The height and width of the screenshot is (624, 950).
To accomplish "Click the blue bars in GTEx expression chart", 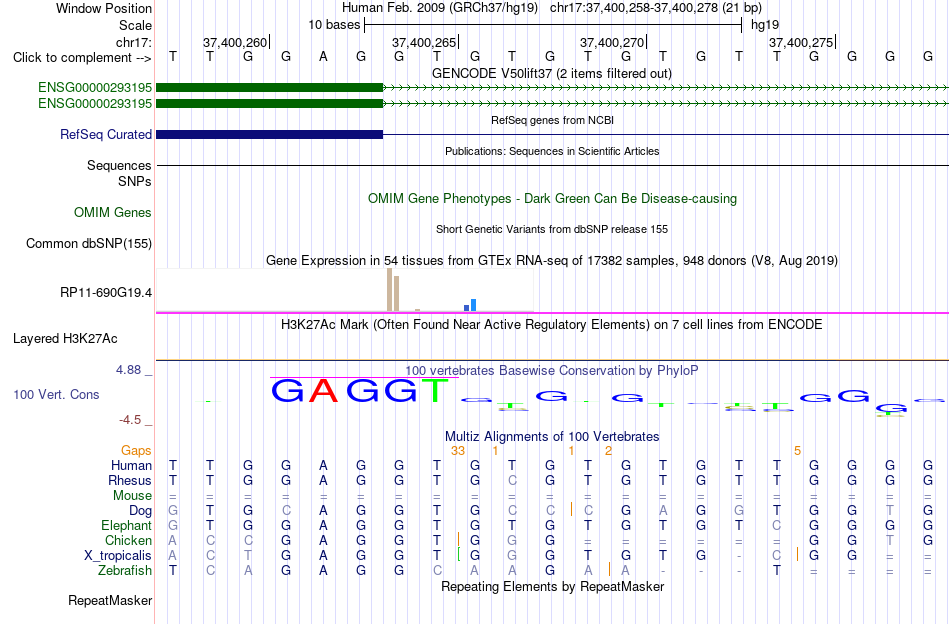I will tap(470, 305).
